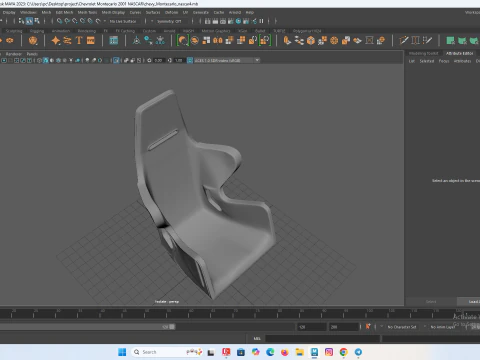Click the red auto keyframe toggle near the range slider
480x360 pixels.
368,327
